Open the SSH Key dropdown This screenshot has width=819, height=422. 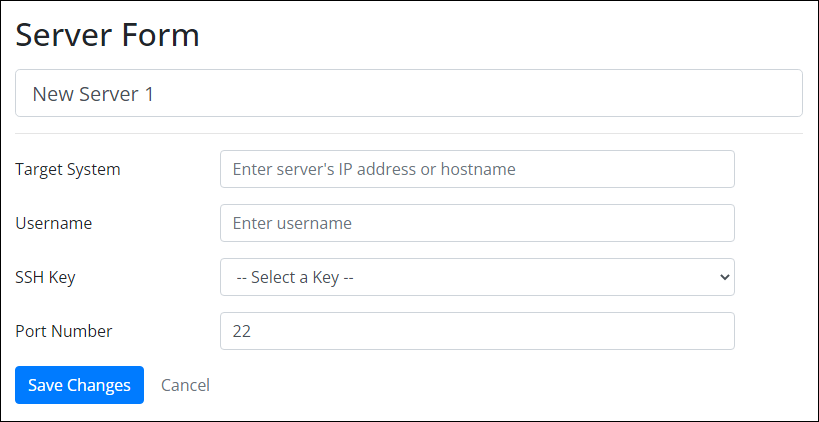(x=477, y=277)
